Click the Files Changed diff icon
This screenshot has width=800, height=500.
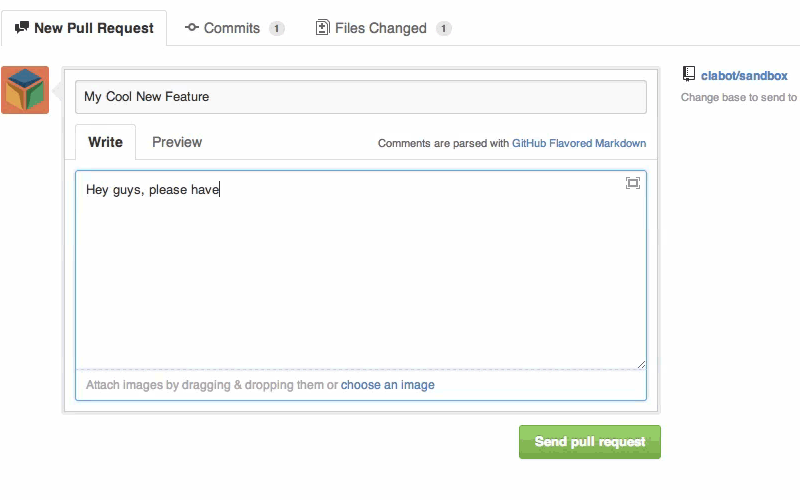(322, 27)
